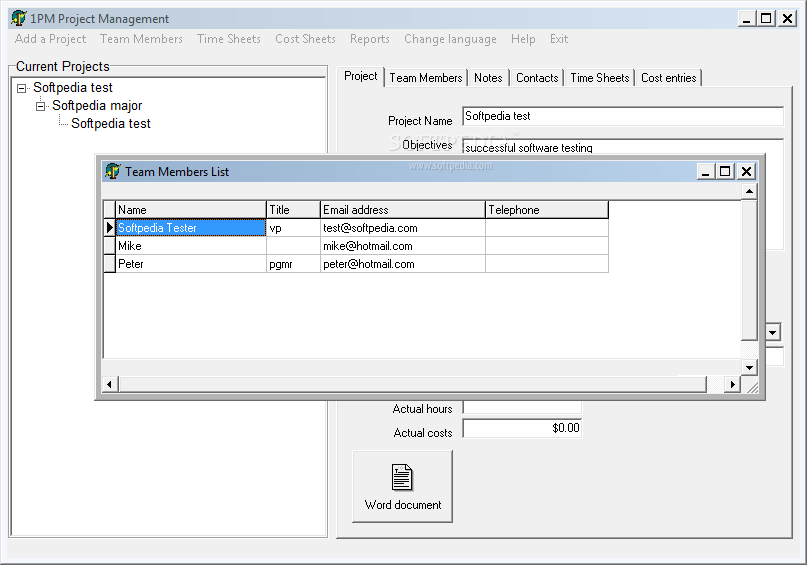Minimize the Team Members List window

(706, 171)
